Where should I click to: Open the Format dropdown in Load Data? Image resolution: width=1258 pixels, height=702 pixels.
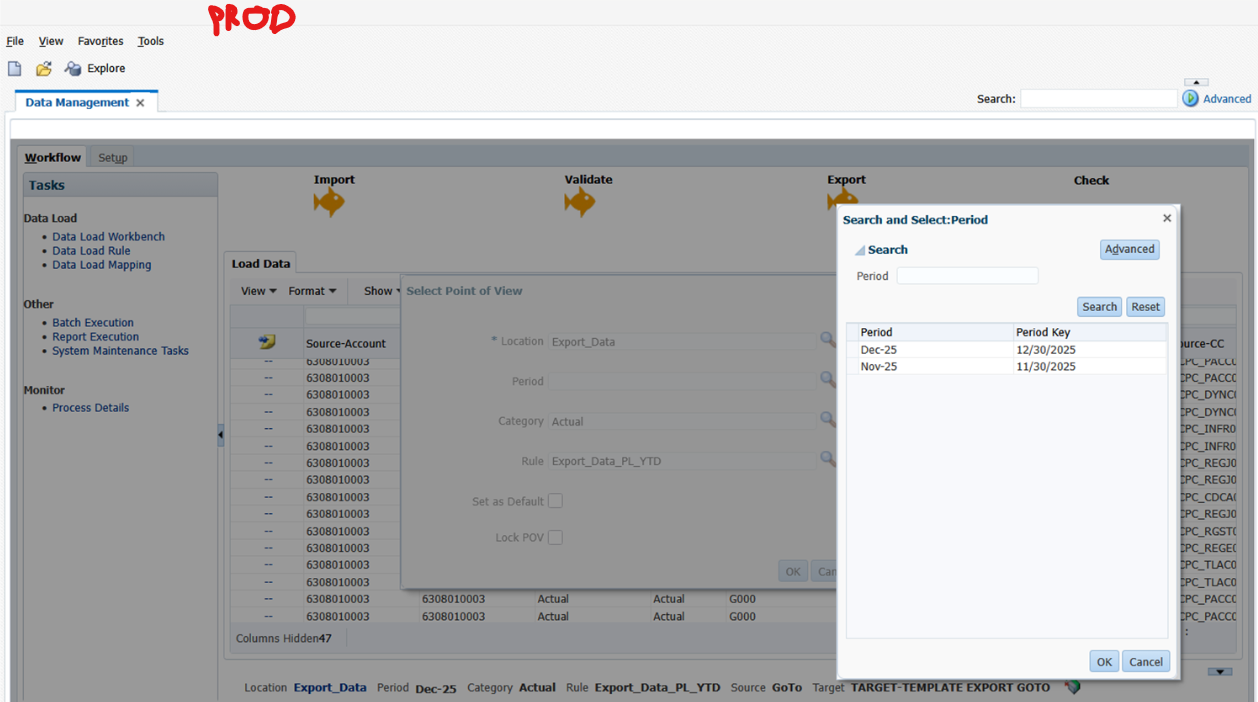tap(312, 291)
